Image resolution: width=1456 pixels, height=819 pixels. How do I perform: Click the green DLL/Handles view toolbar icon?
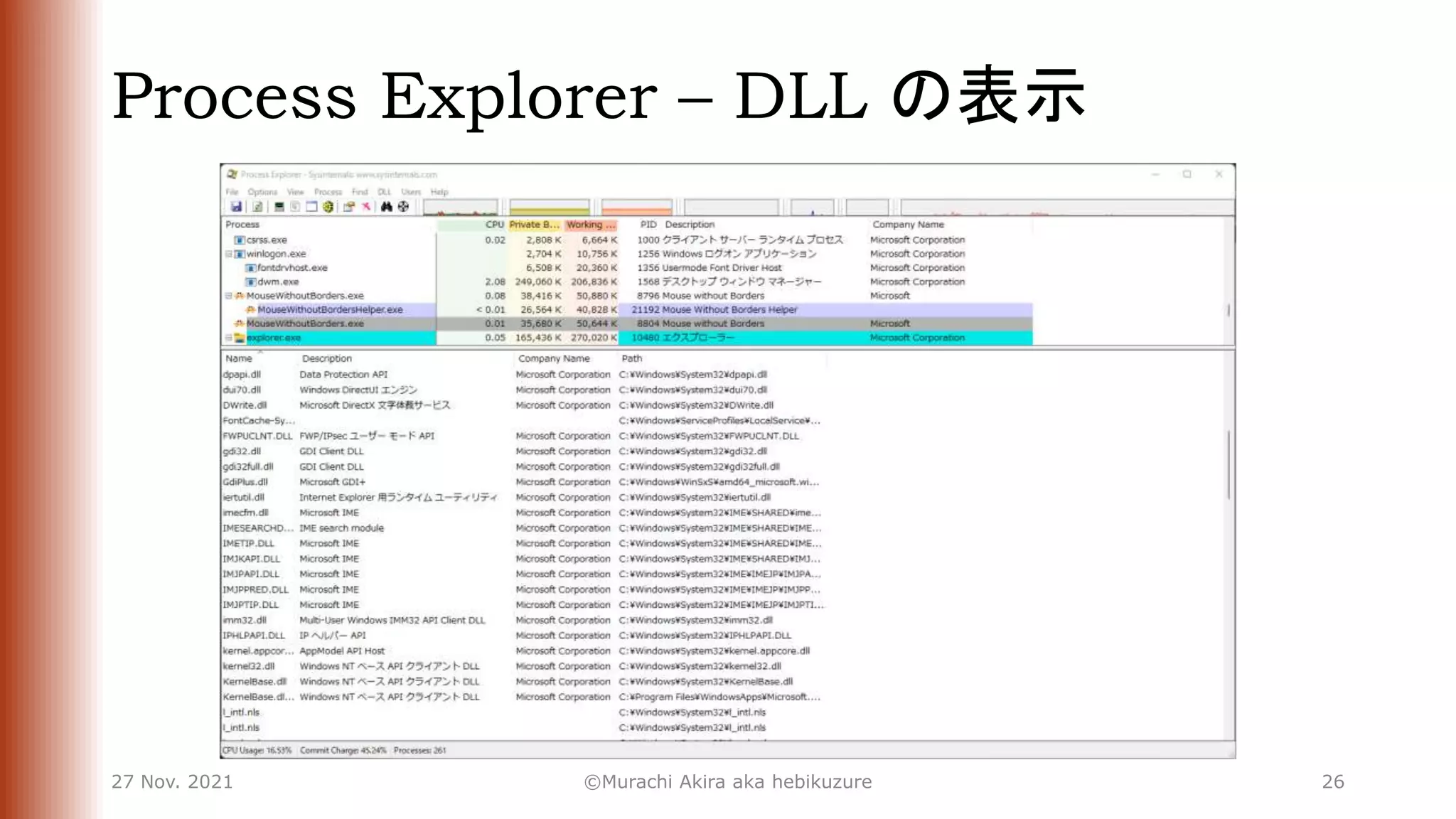pyautogui.click(x=328, y=207)
